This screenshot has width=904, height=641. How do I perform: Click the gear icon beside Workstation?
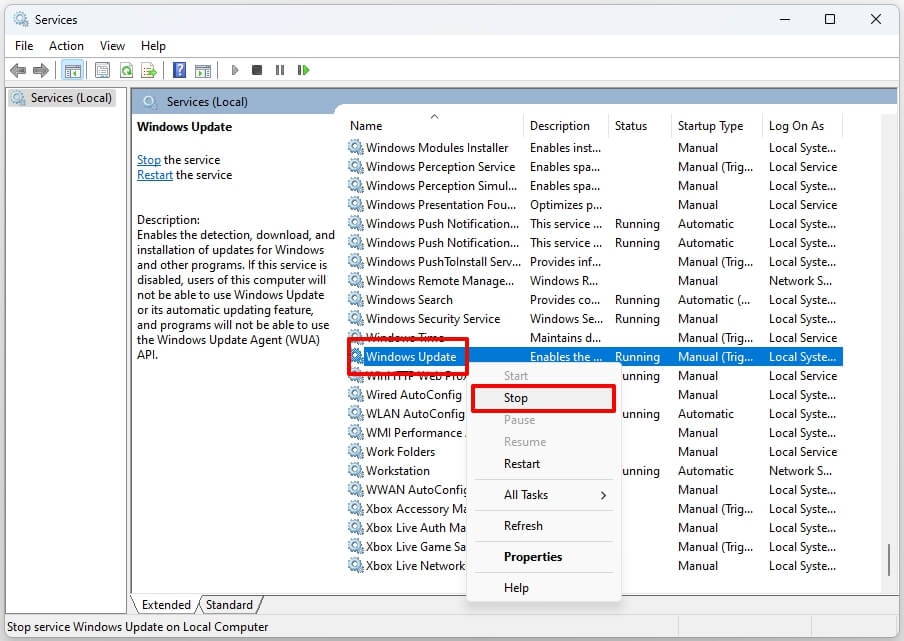(356, 471)
